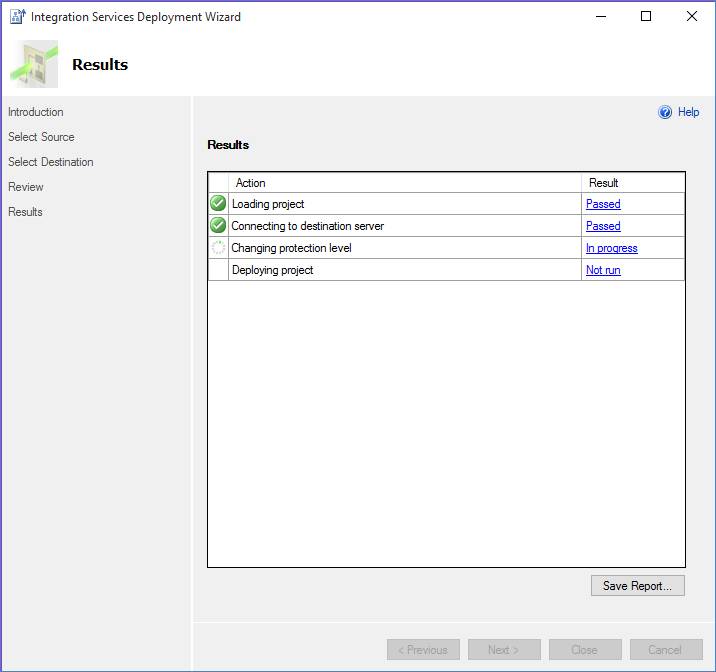716x672 pixels.
Task: Click the greyed-out Close button
Action: pos(585,650)
